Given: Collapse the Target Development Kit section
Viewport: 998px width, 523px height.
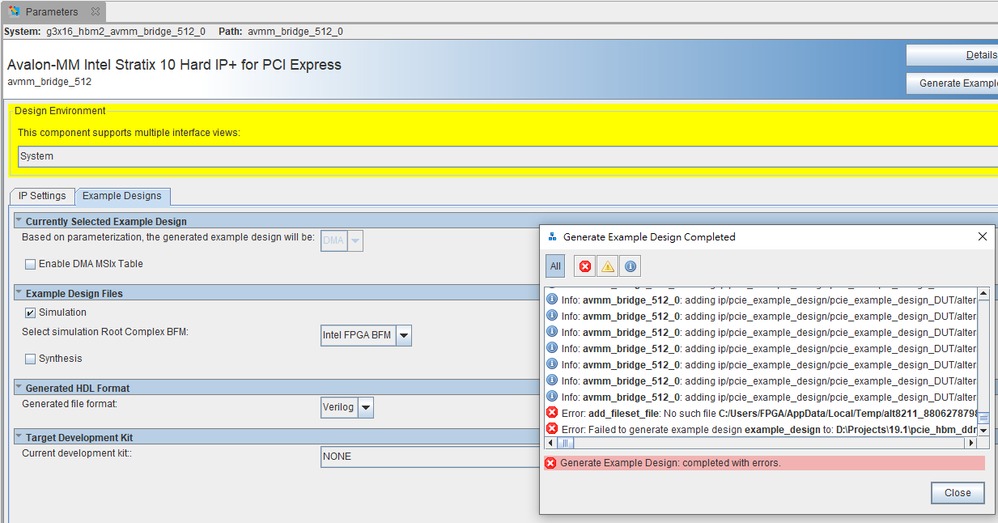Looking at the screenshot, I should point(18,436).
